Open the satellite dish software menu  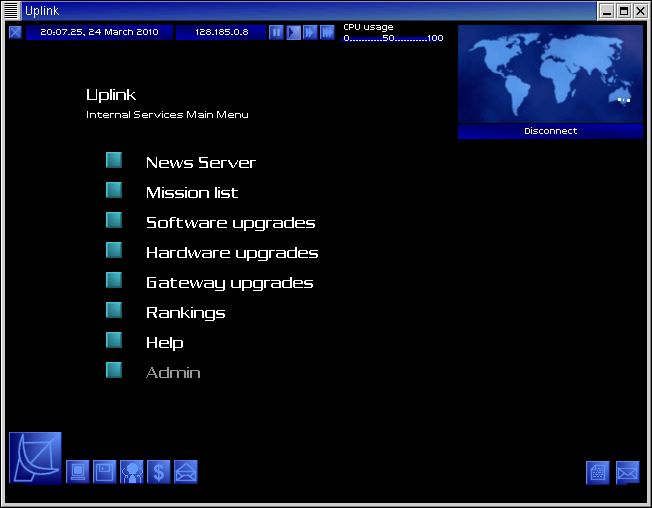pos(35,458)
